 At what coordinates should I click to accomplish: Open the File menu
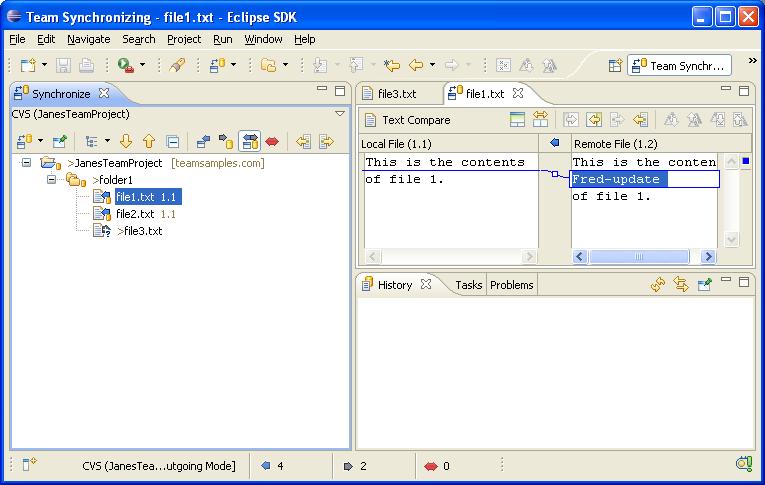click(17, 39)
